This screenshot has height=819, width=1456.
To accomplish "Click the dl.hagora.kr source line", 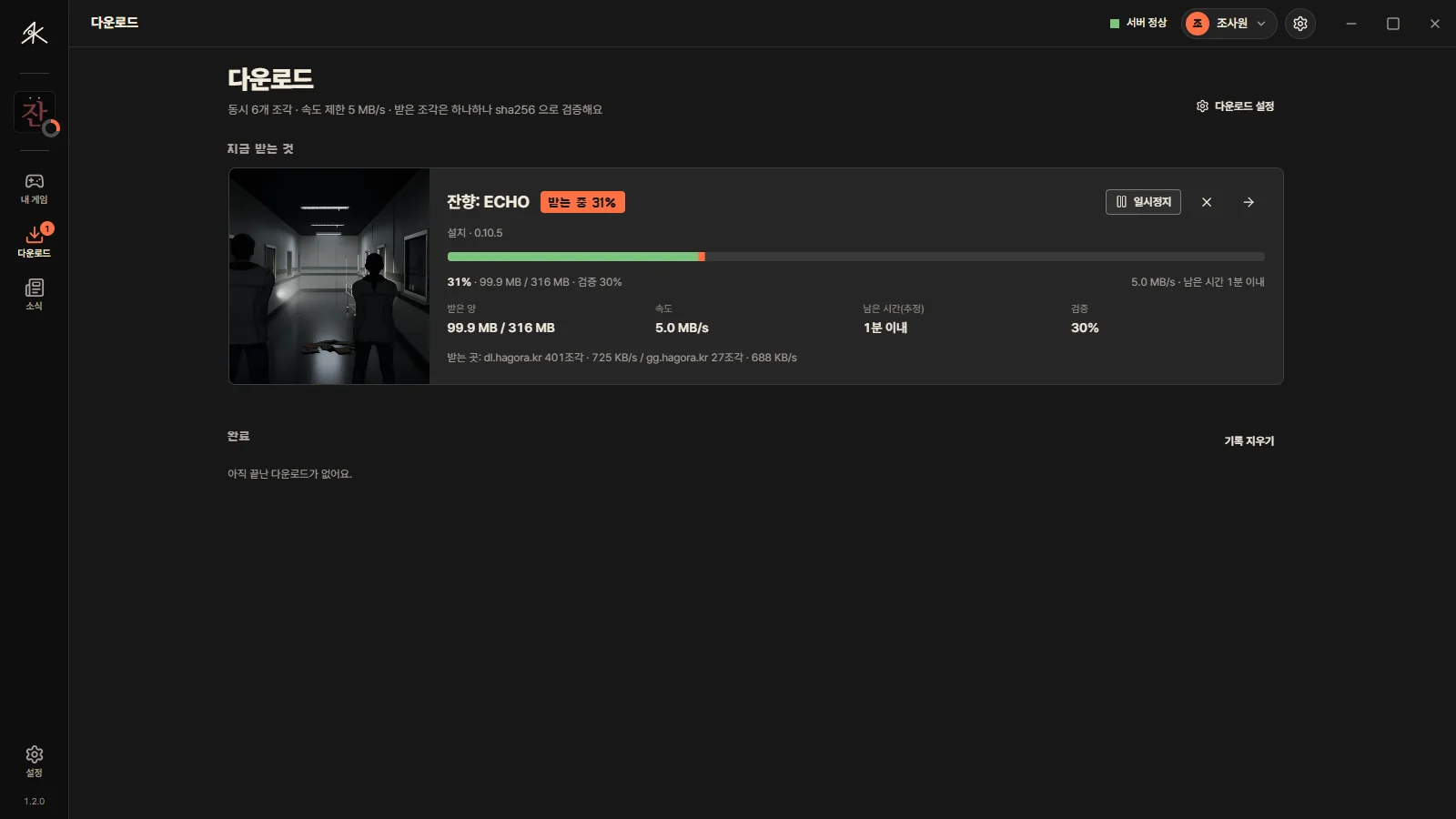I will [x=622, y=358].
